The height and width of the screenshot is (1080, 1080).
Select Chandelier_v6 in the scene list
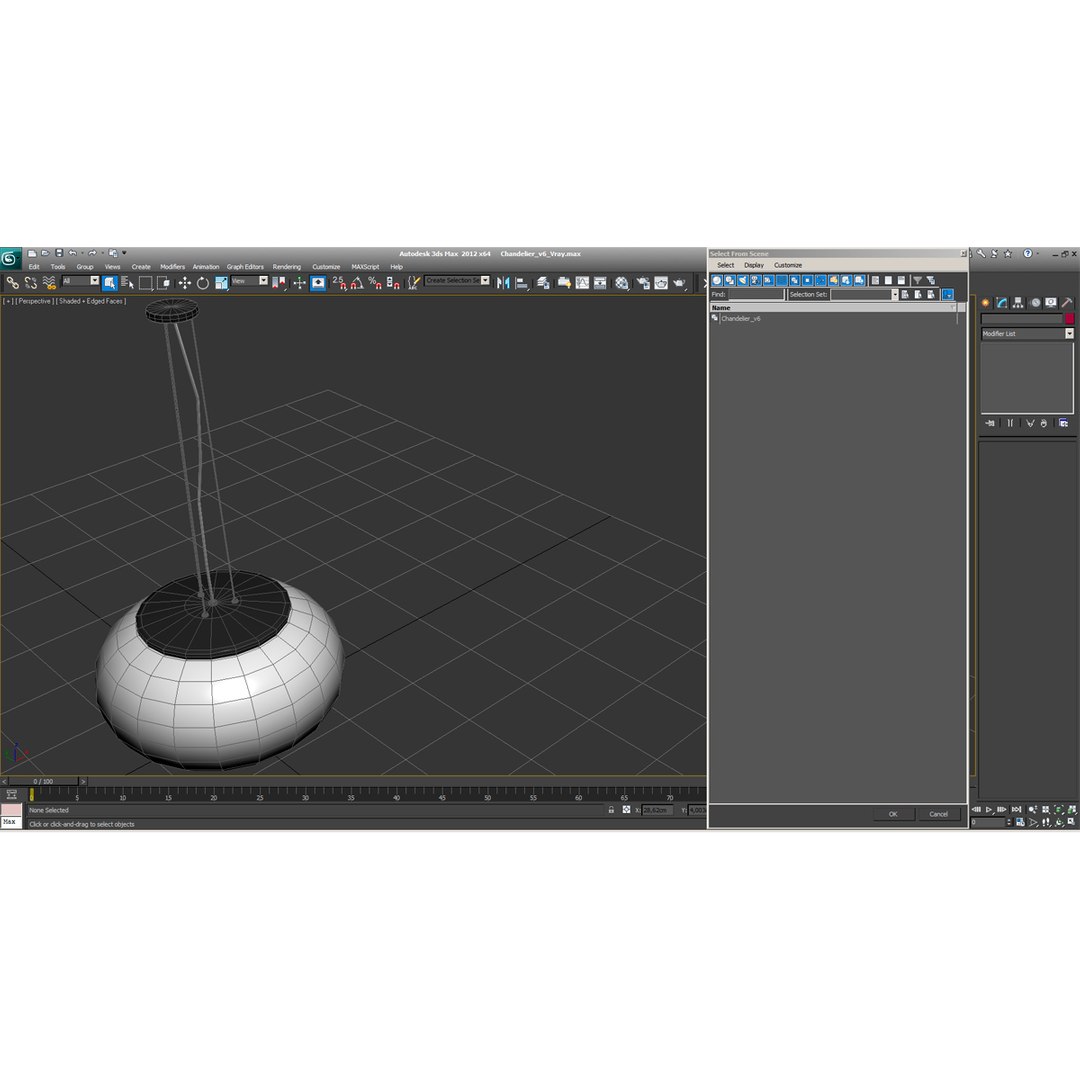[740, 319]
